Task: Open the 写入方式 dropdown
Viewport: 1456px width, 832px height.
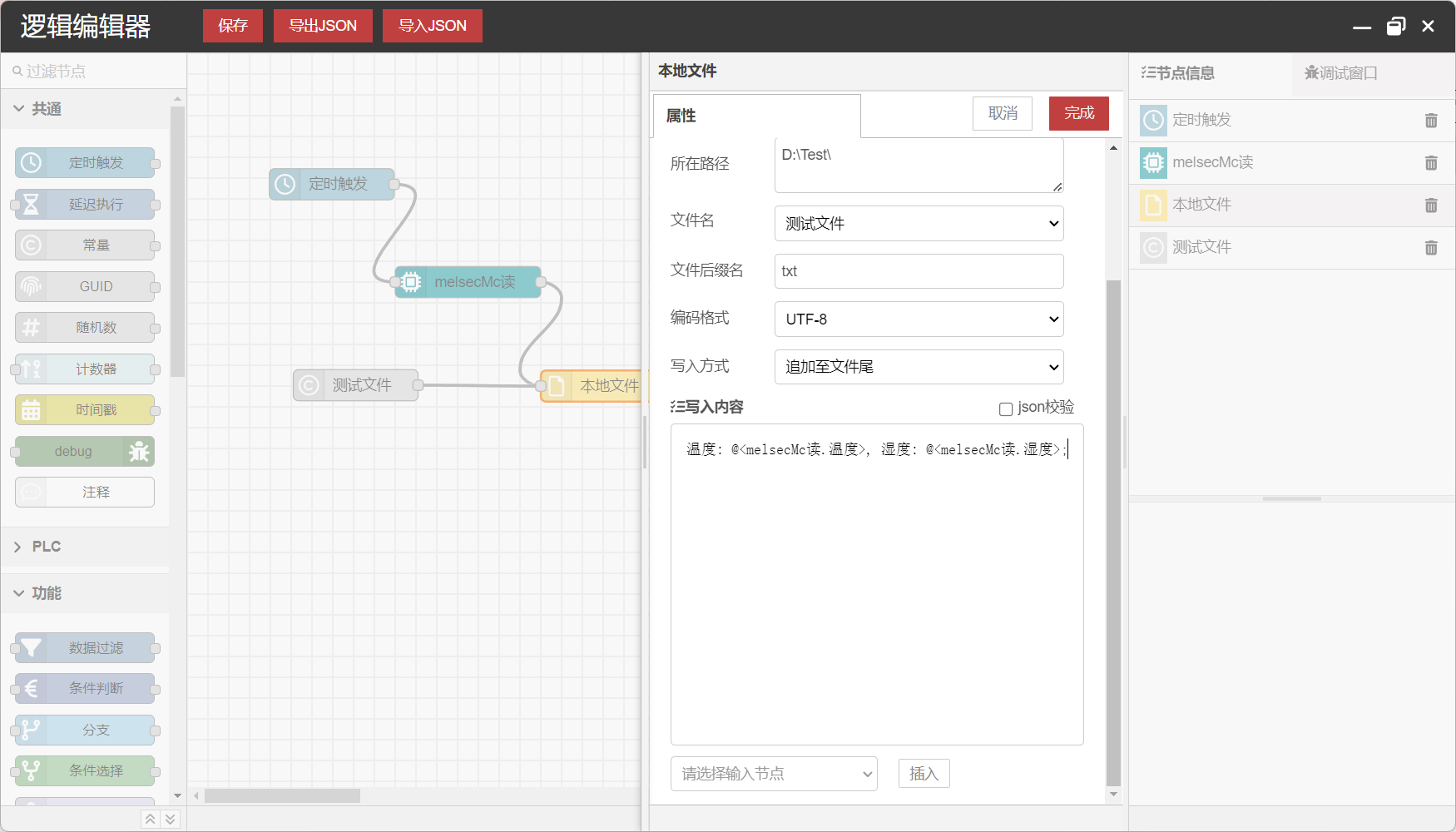Action: 919,367
